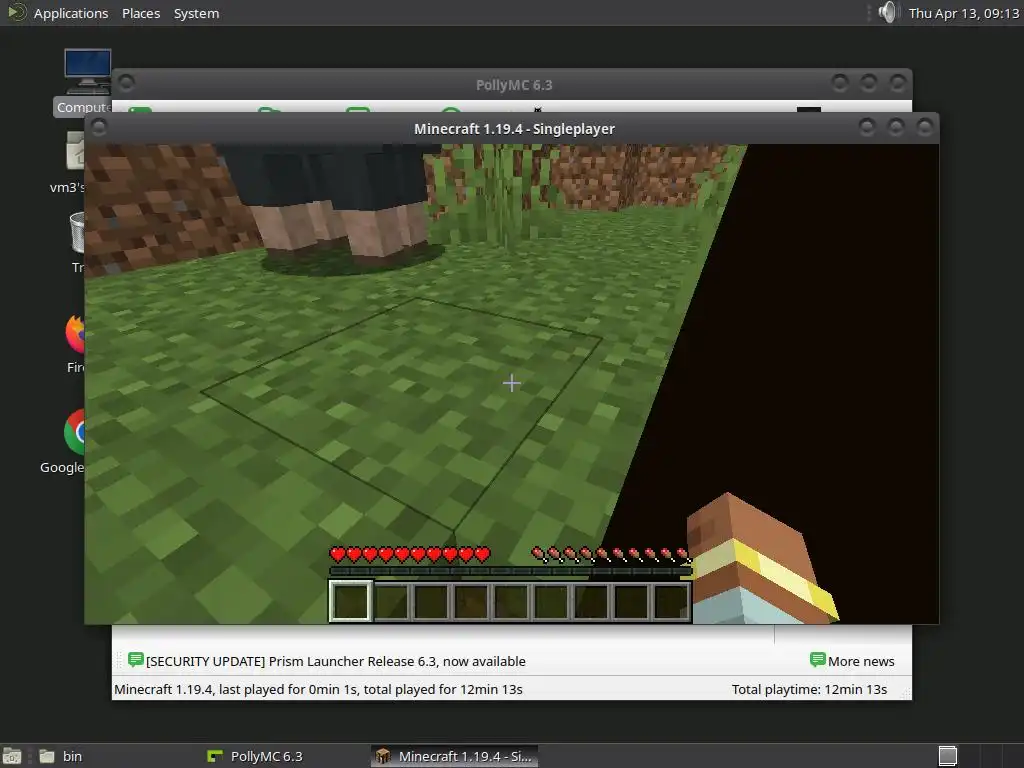Click the clock showing Thu Apr 13
Screen dimensions: 1024x768
[963, 13]
